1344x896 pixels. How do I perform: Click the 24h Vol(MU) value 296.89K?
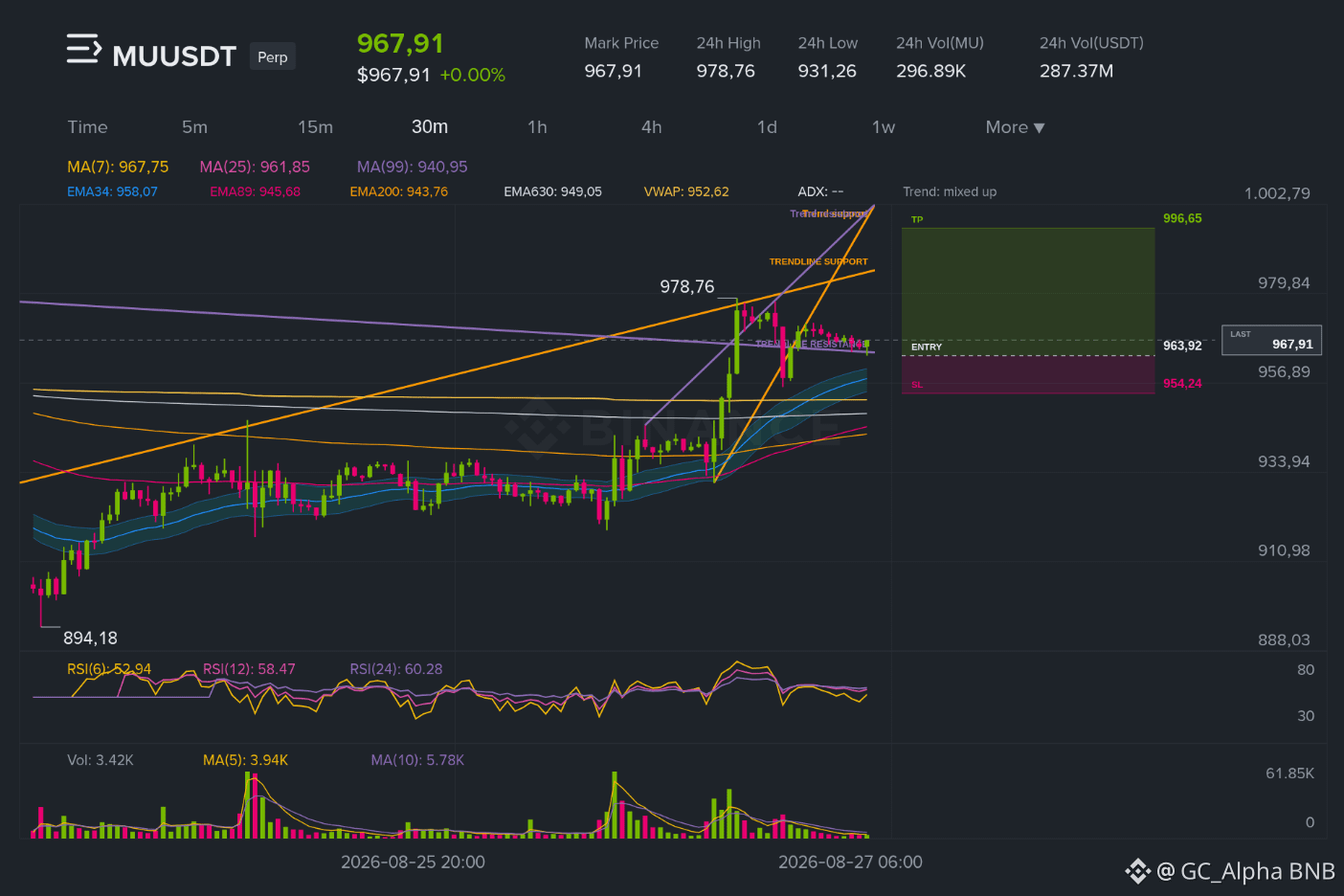(x=930, y=71)
